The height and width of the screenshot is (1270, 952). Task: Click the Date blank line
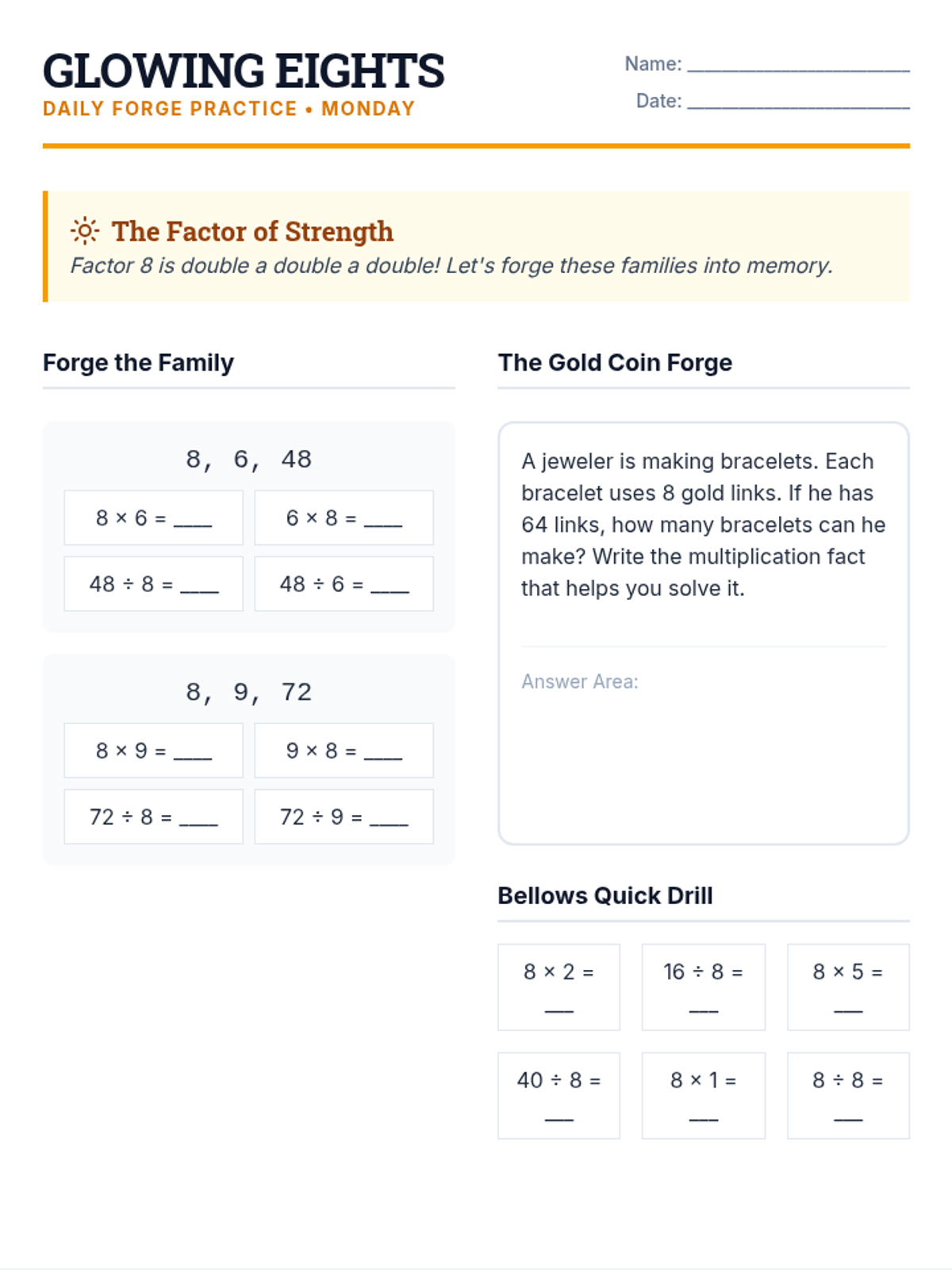(x=797, y=102)
